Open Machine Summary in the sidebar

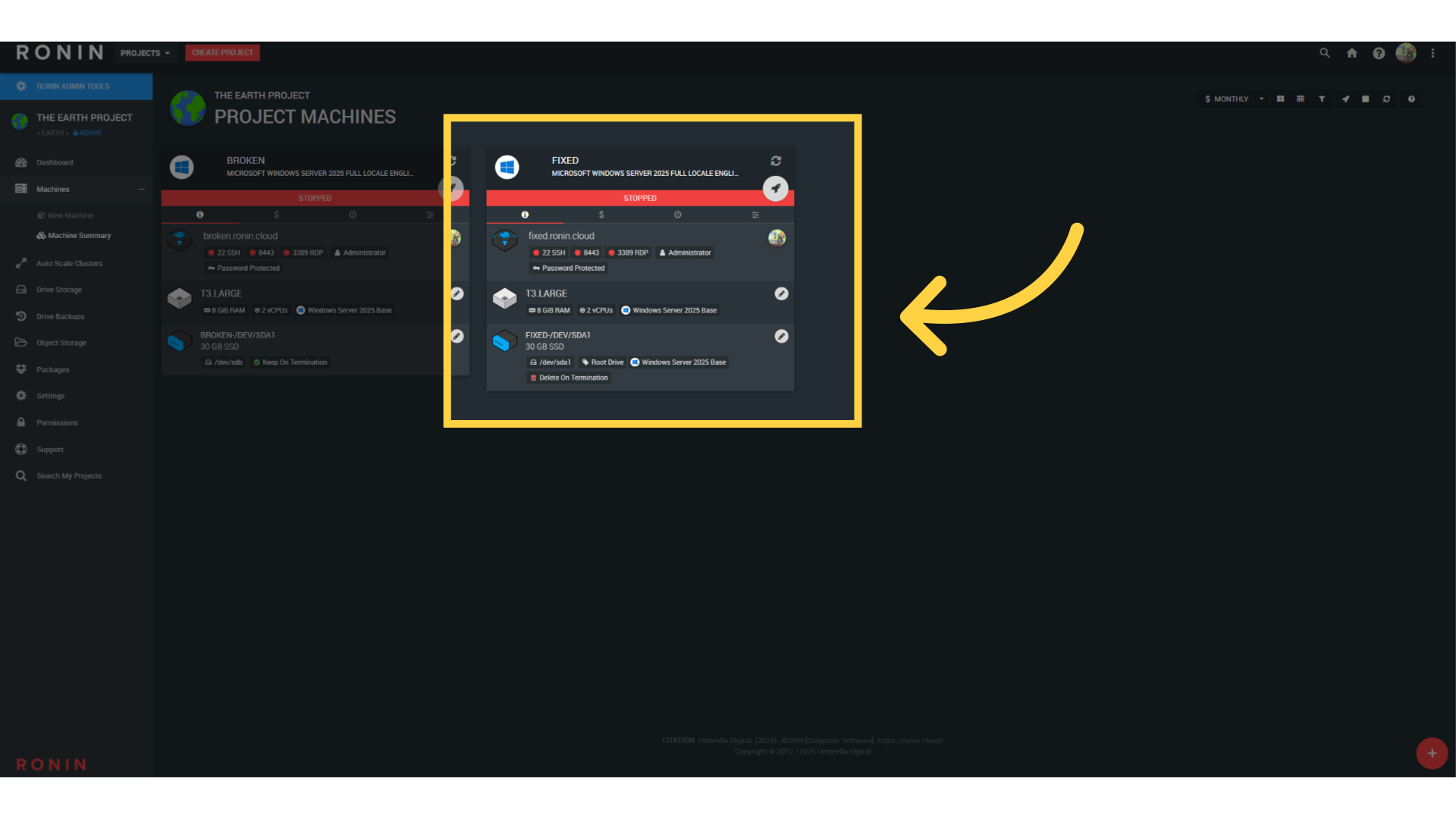79,235
